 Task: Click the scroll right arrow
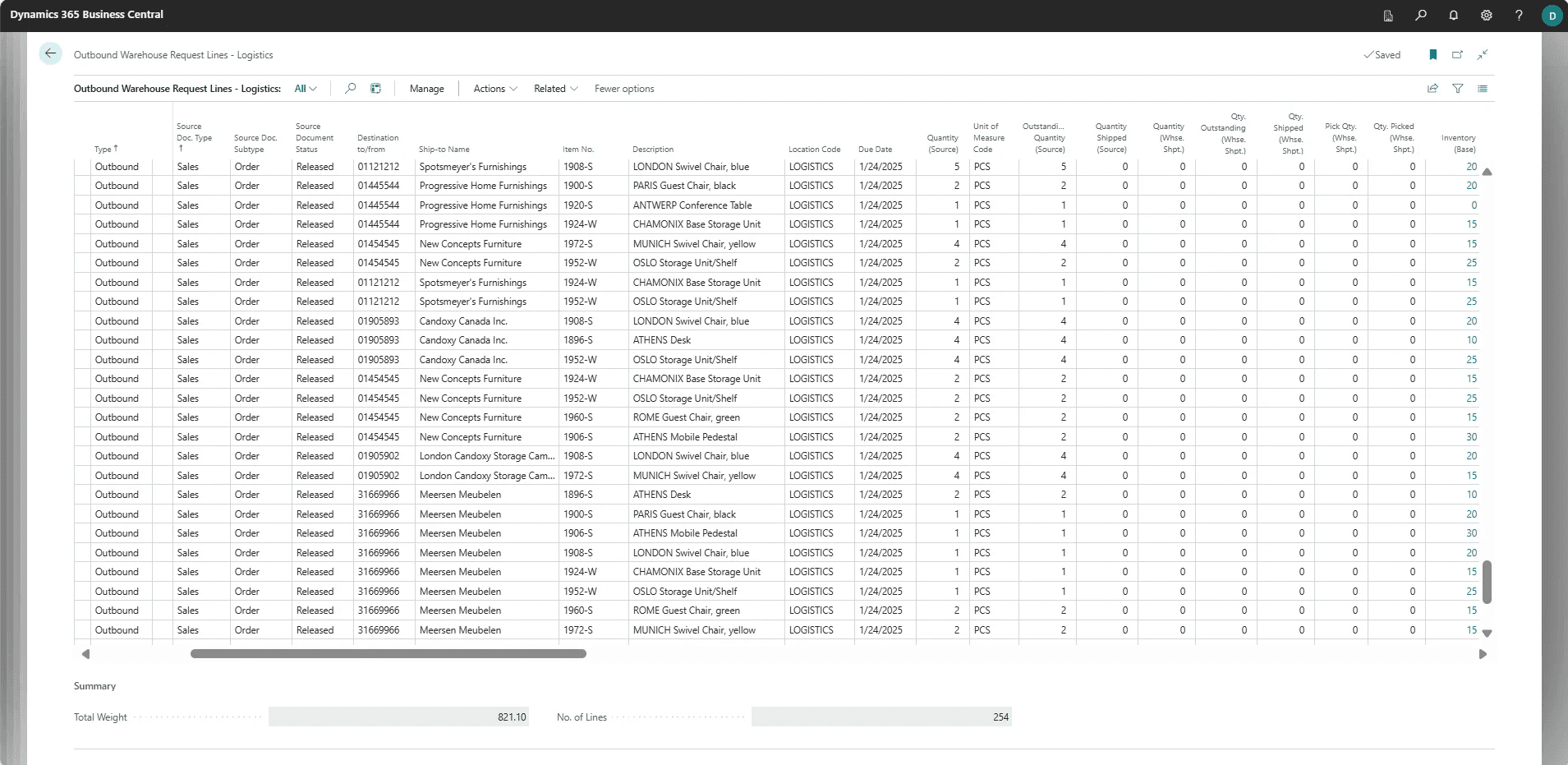pos(1483,654)
